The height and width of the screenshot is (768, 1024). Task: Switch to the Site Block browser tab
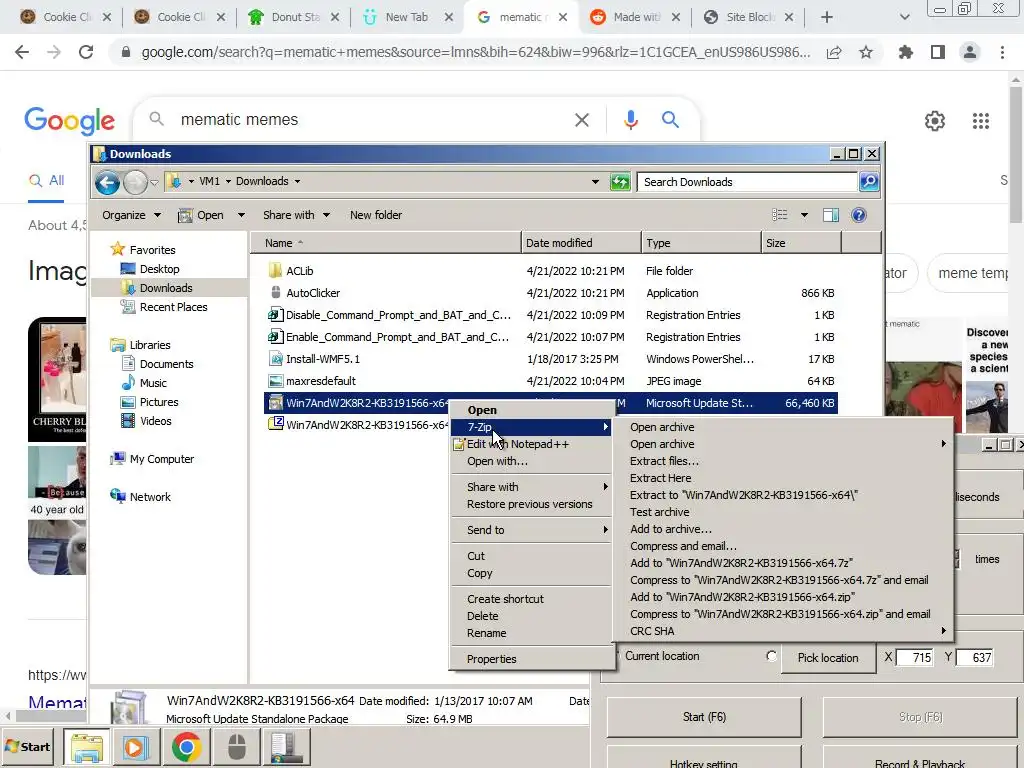click(x=750, y=17)
